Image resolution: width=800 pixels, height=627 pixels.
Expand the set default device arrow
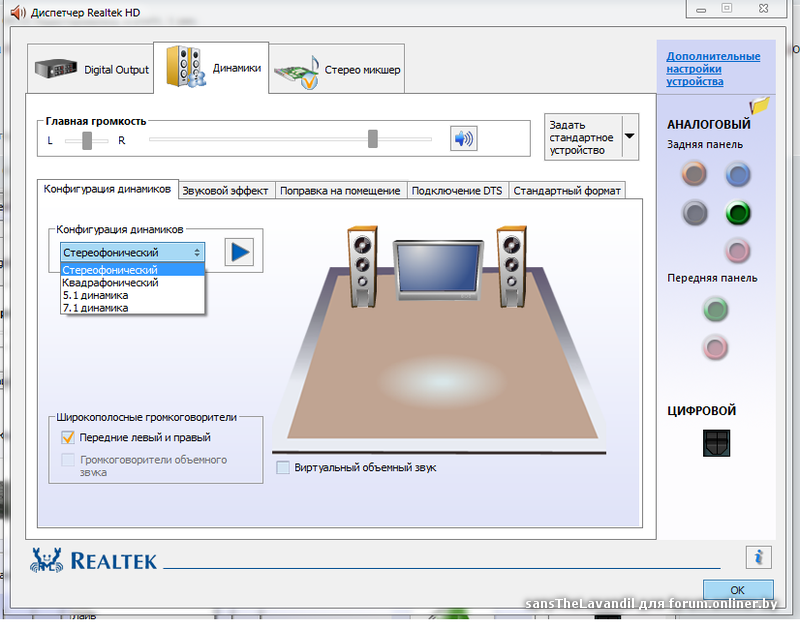click(630, 136)
